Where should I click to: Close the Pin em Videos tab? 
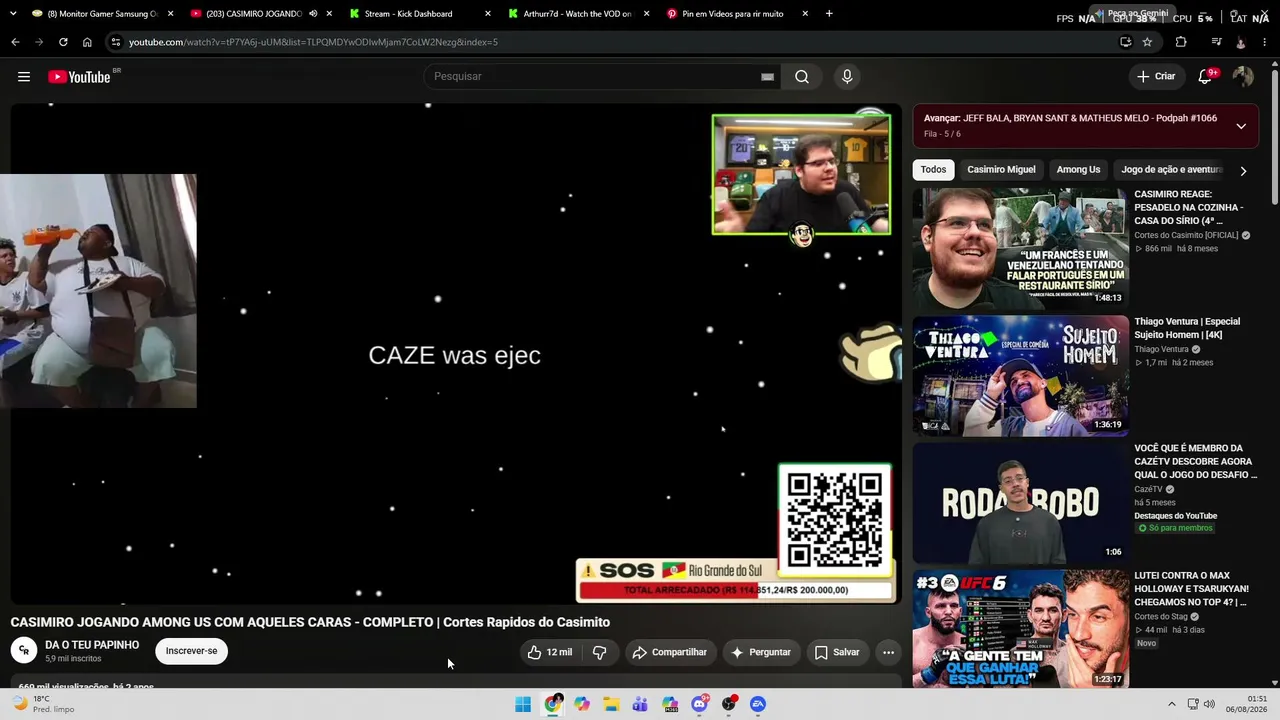point(805,14)
